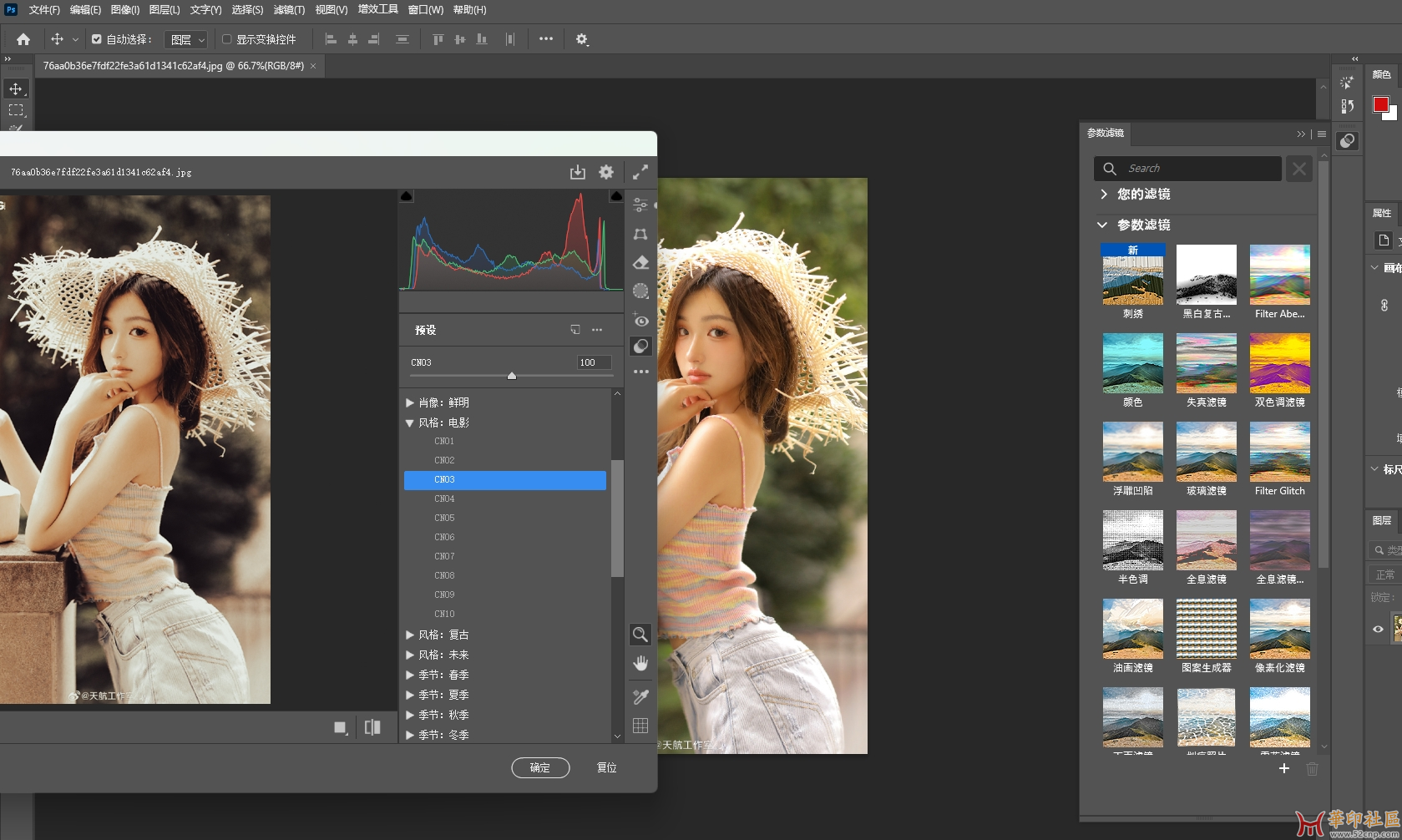Collapse the 风格: 电影 preset group
Screen dimensions: 1402x840
pyautogui.click(x=410, y=423)
